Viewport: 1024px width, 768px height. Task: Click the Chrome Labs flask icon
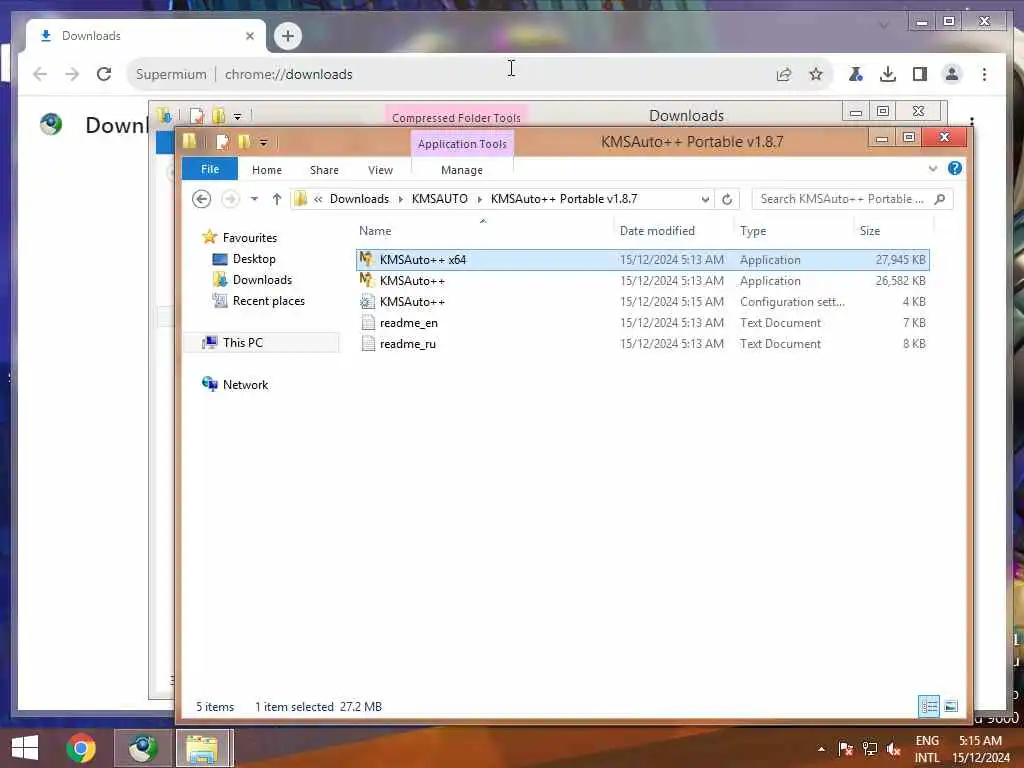[x=856, y=74]
